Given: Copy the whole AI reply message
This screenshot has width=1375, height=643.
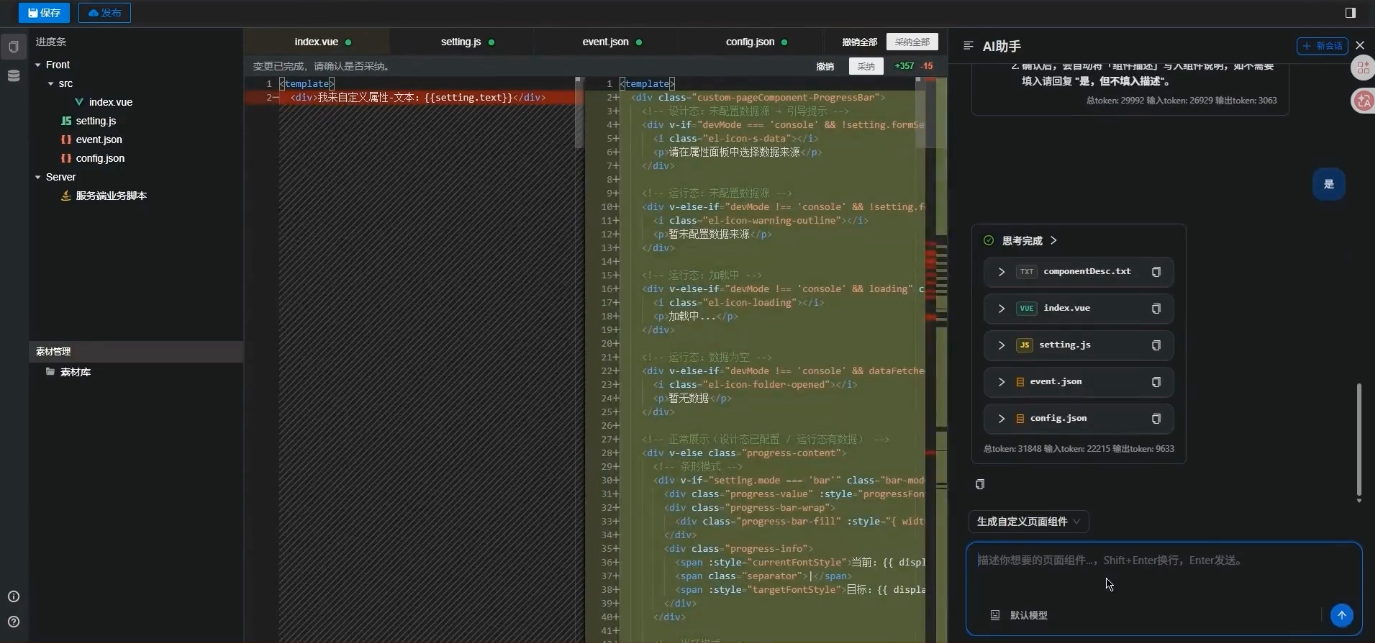Looking at the screenshot, I should coord(980,484).
